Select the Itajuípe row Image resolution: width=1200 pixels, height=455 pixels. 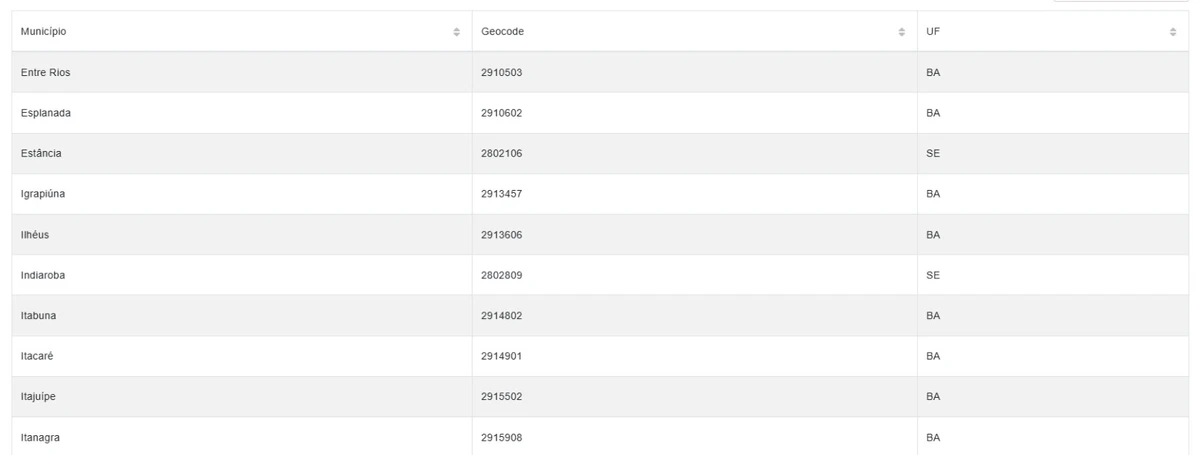point(600,397)
